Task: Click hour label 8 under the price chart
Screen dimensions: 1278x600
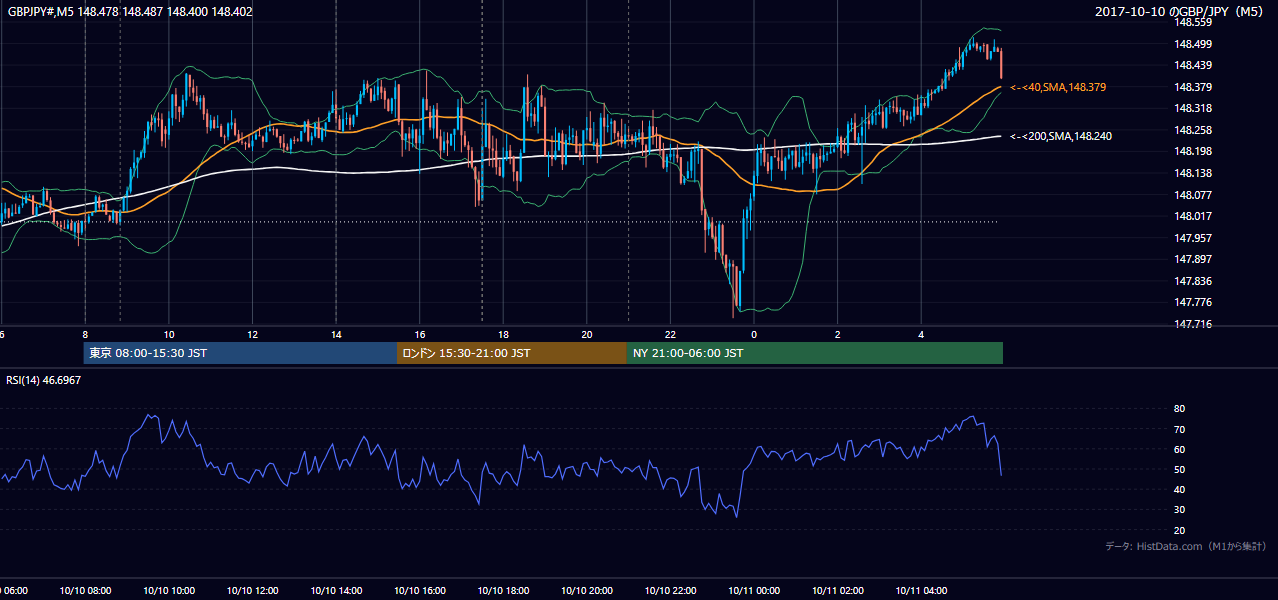Action: [x=85, y=335]
